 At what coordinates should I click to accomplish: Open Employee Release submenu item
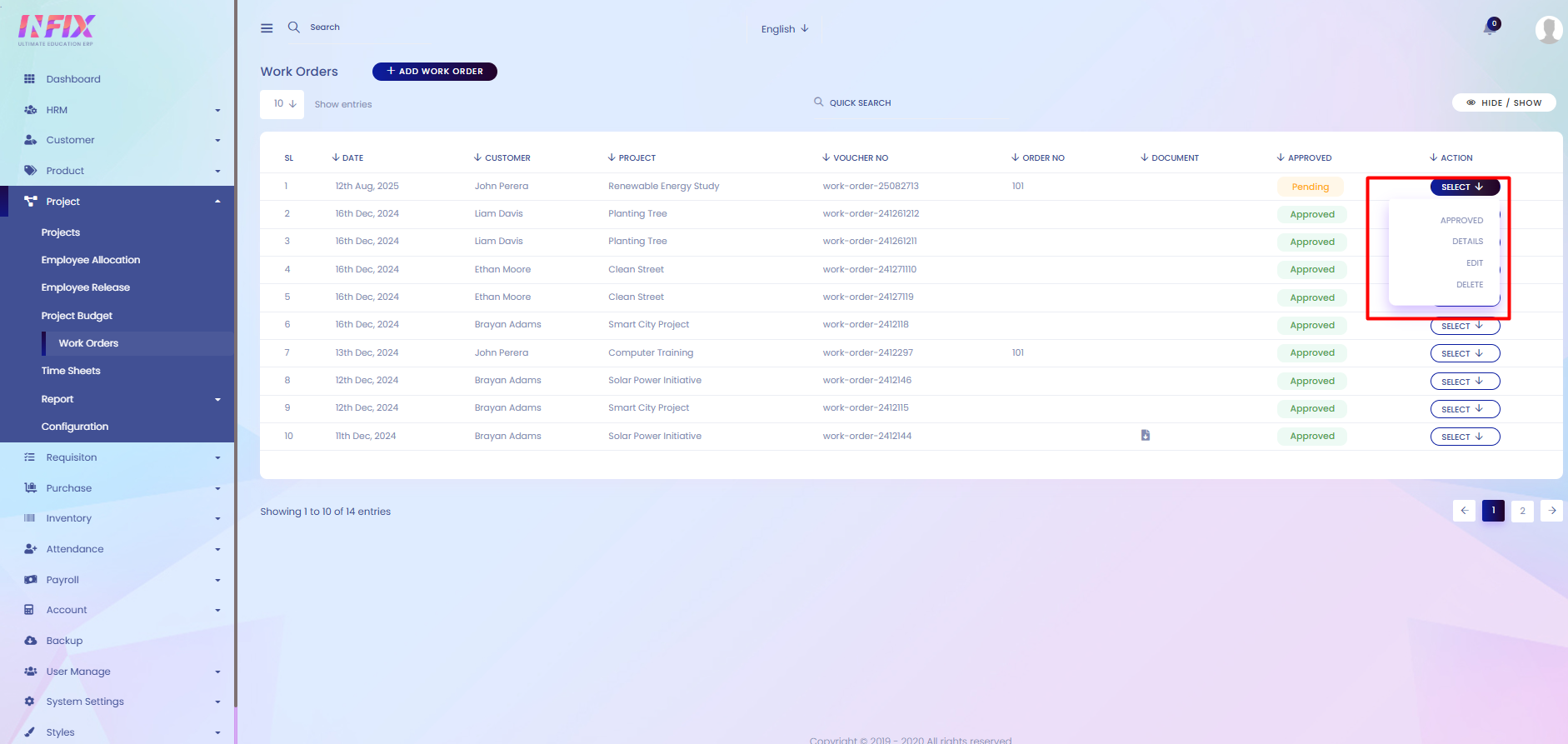tap(86, 287)
